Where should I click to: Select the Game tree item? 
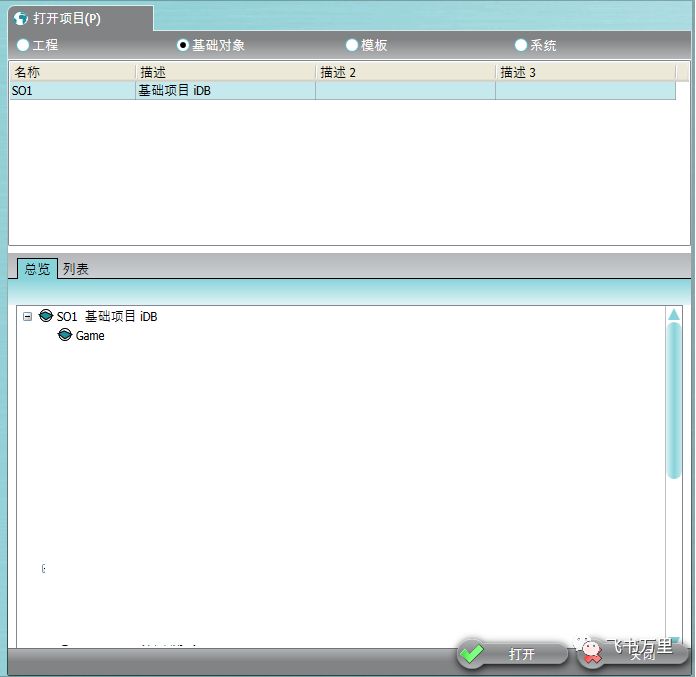point(90,336)
